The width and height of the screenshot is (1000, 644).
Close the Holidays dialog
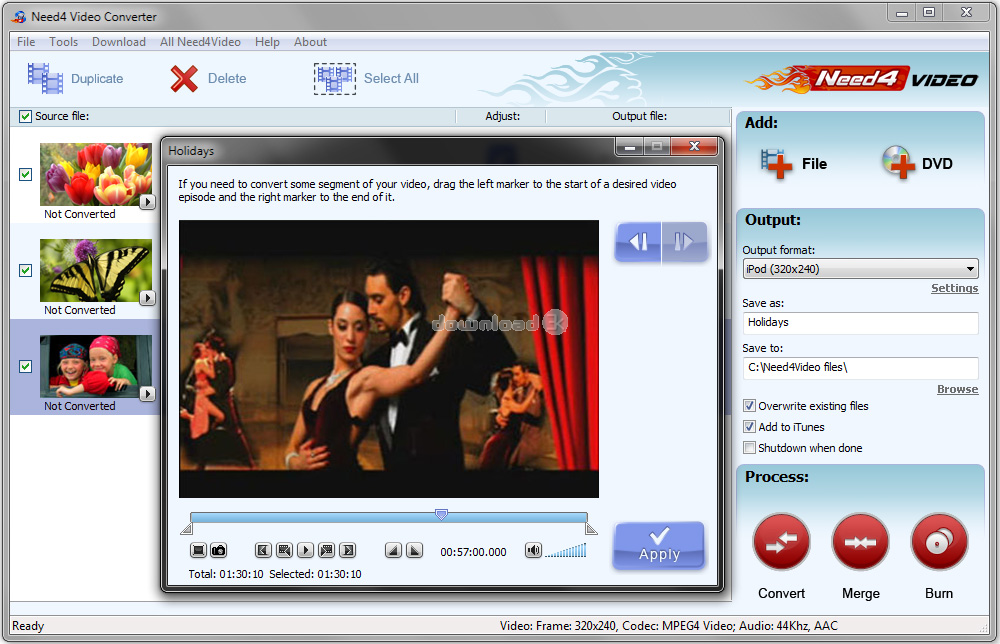click(695, 147)
